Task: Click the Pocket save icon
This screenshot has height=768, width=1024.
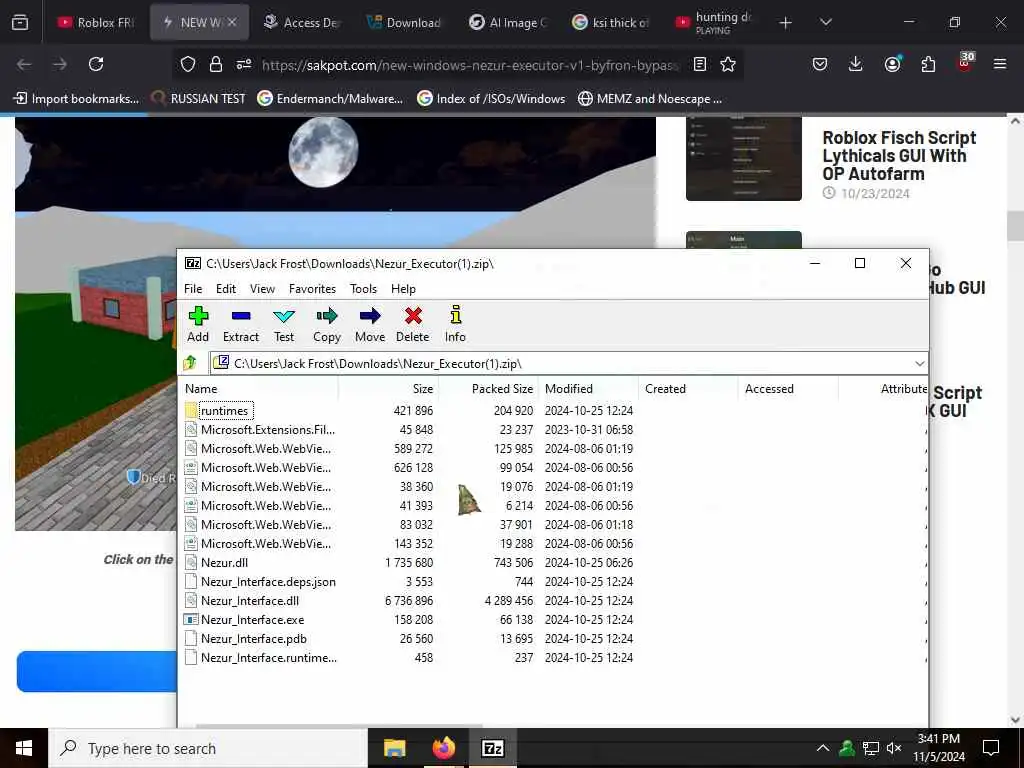Action: tap(820, 64)
